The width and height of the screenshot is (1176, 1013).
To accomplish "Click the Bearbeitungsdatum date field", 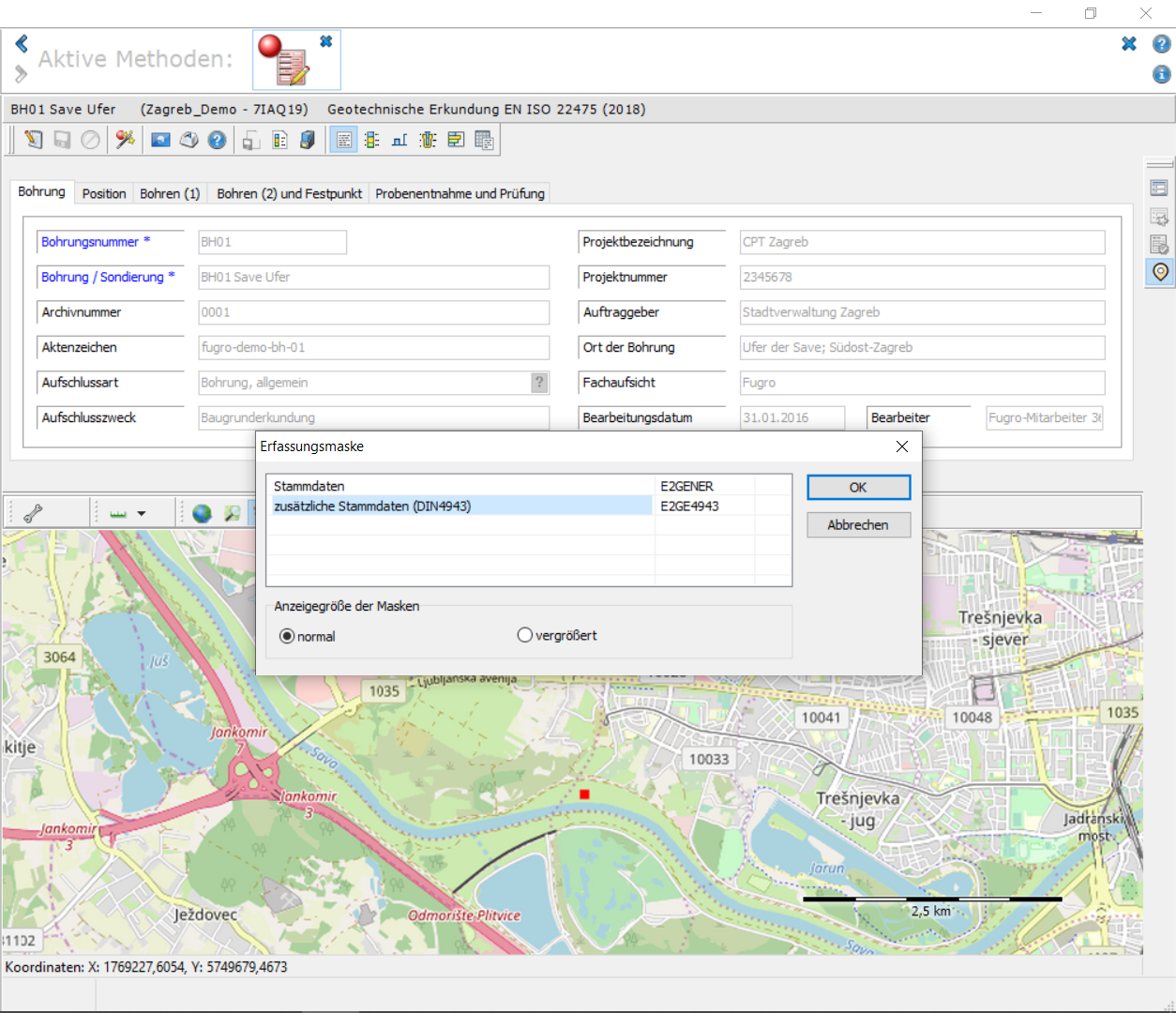I will coord(792,417).
